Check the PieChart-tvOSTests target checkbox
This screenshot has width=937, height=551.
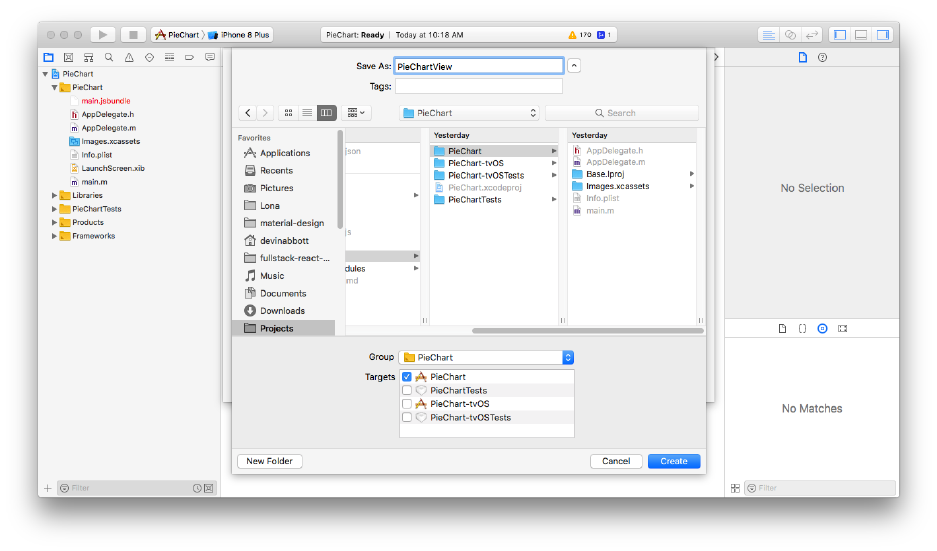click(x=407, y=418)
